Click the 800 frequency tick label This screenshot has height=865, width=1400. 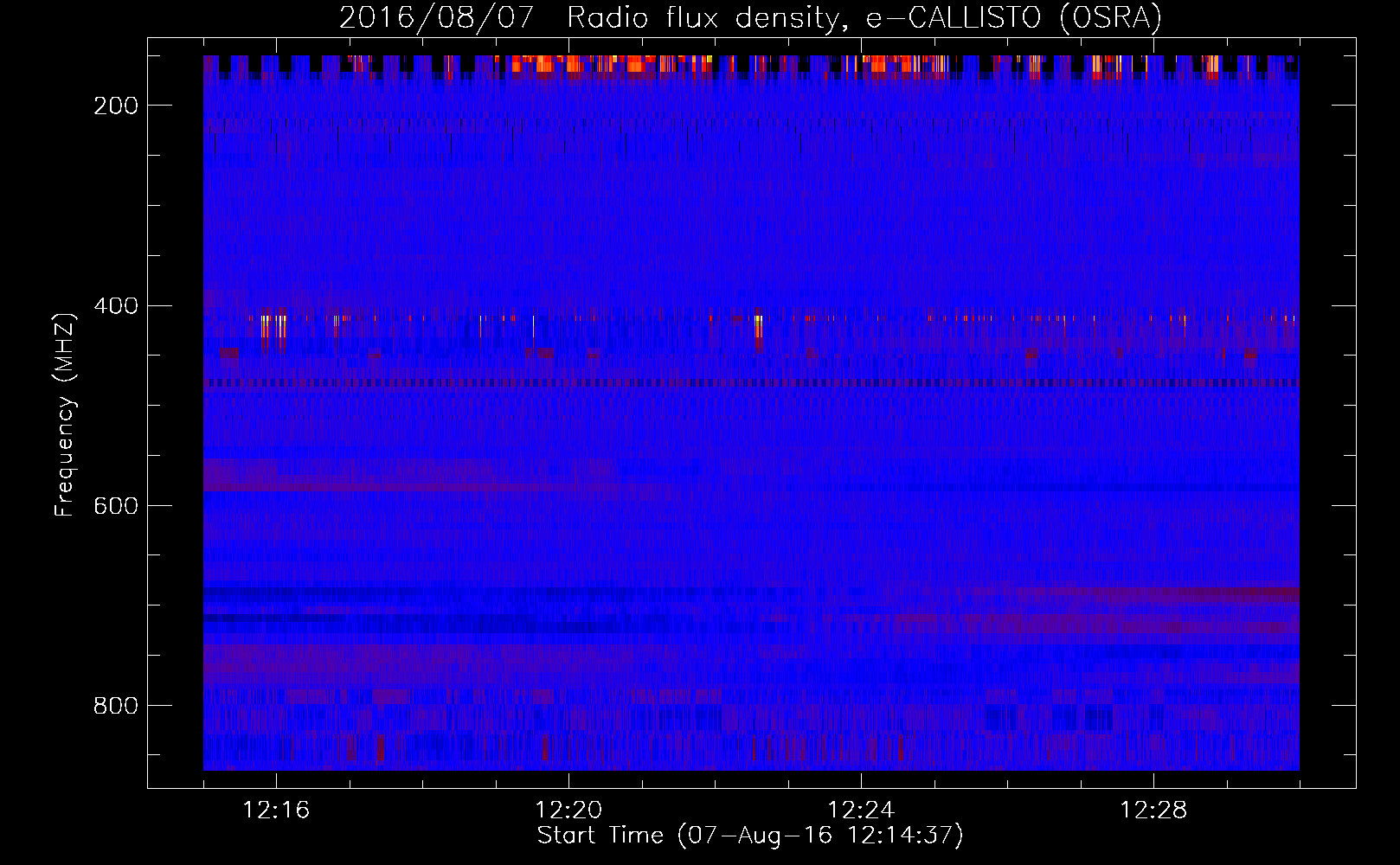coord(116,706)
